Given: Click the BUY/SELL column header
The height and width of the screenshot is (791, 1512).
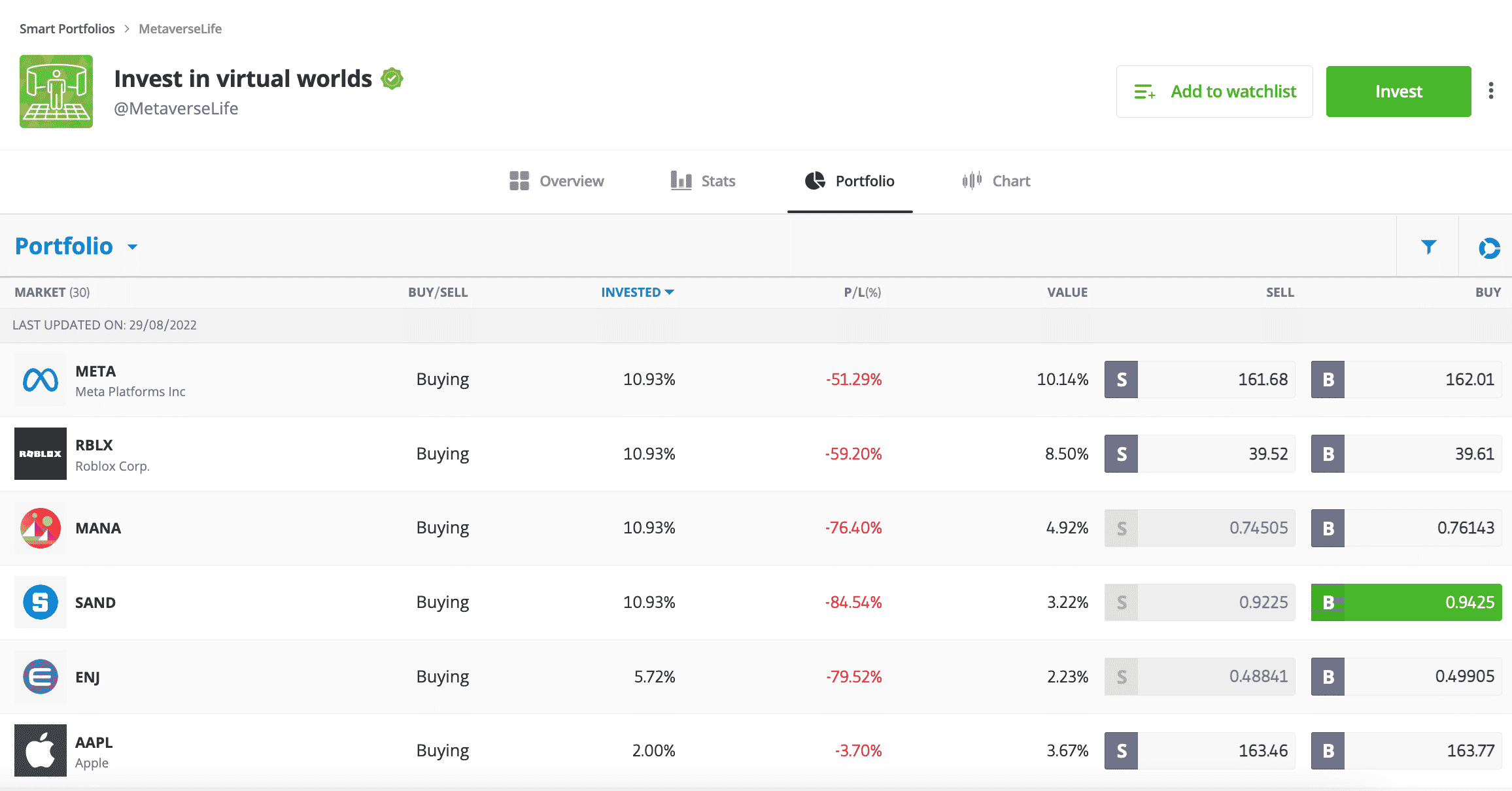Looking at the screenshot, I should click(438, 292).
